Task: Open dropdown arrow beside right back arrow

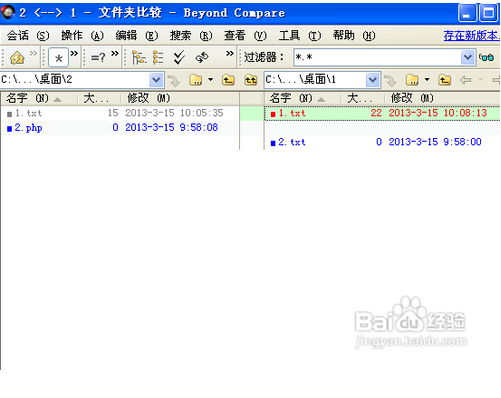Action: coord(480,80)
